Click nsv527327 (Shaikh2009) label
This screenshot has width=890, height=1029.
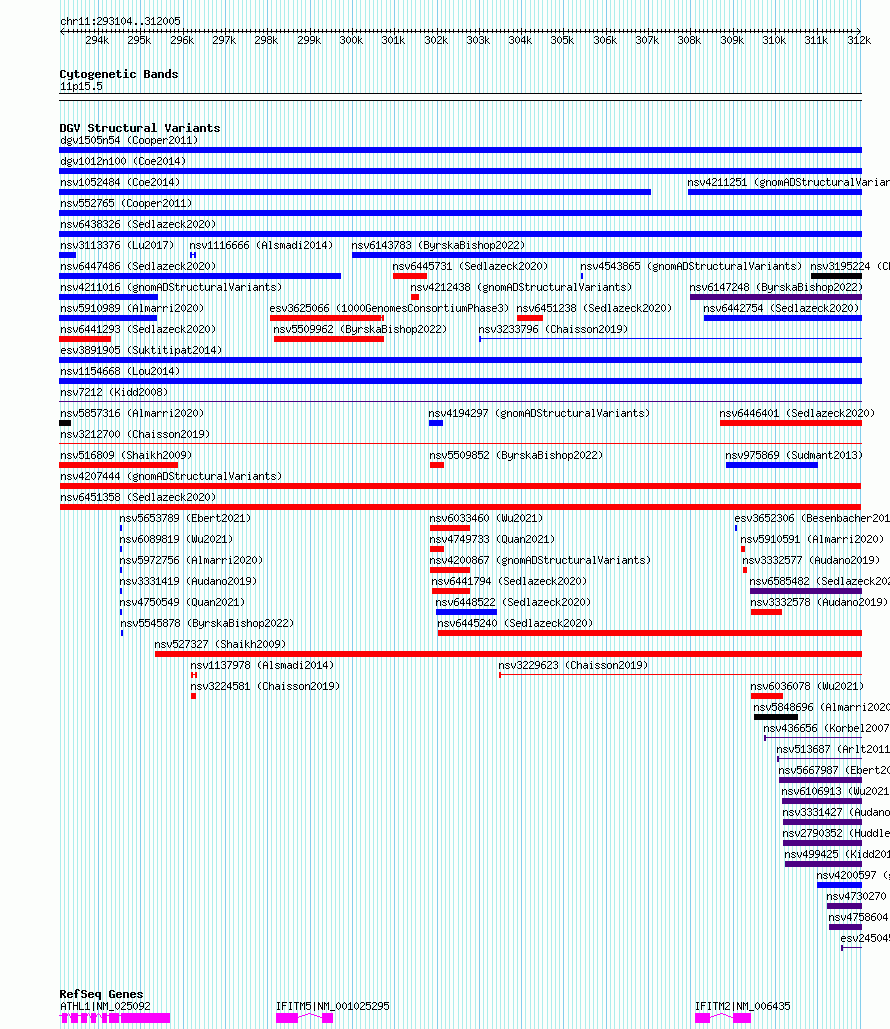click(x=221, y=644)
